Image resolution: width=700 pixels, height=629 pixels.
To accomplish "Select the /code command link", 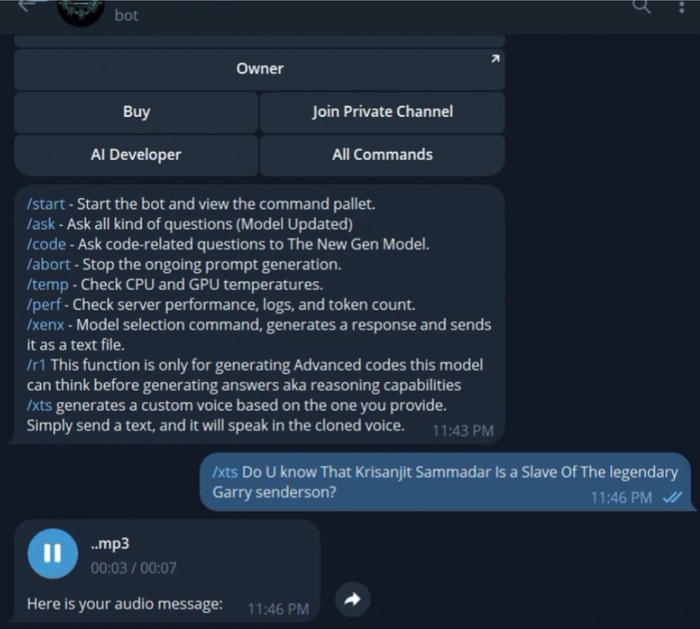I will click(46, 244).
